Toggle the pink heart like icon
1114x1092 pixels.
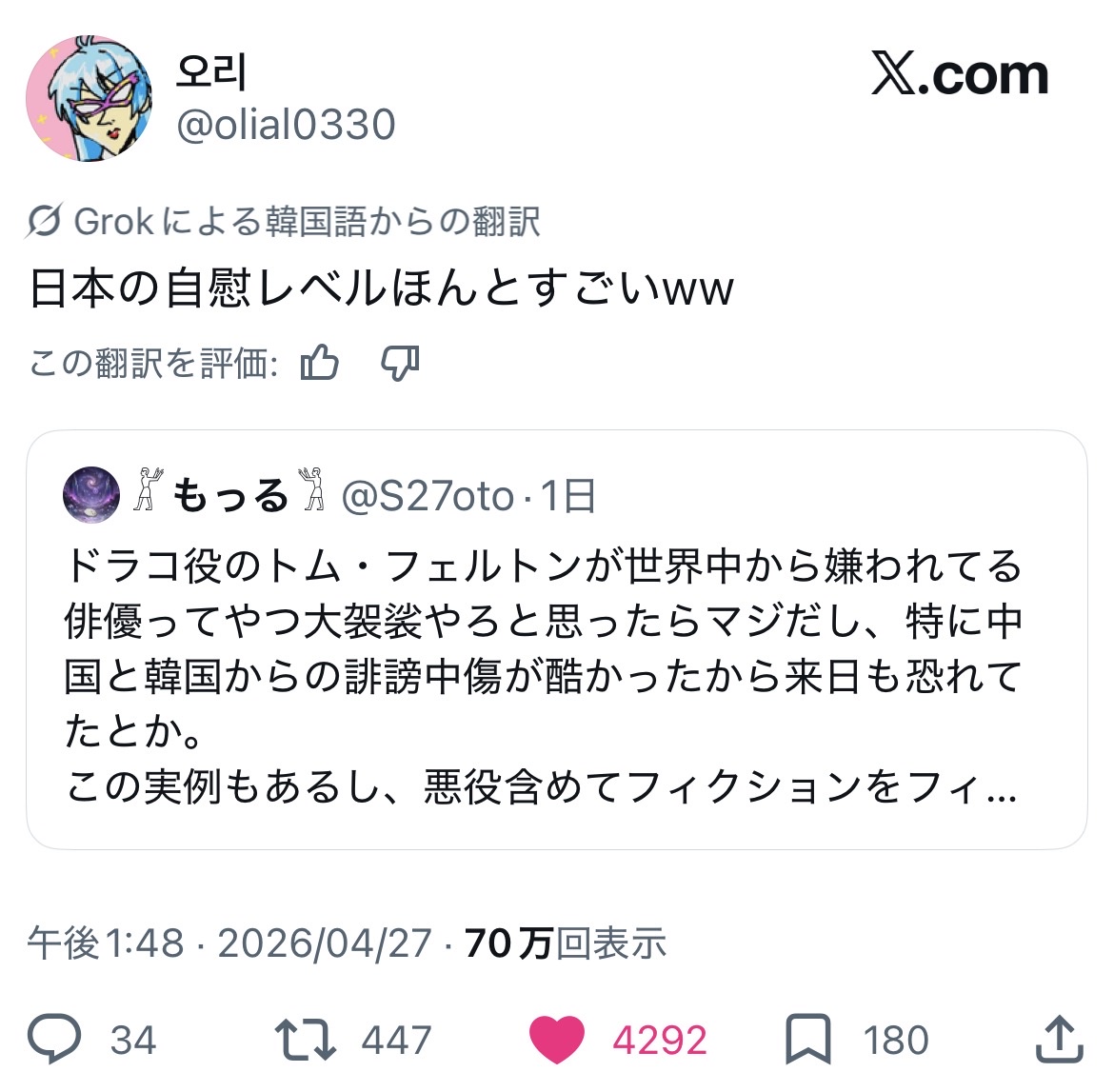coord(557,1040)
